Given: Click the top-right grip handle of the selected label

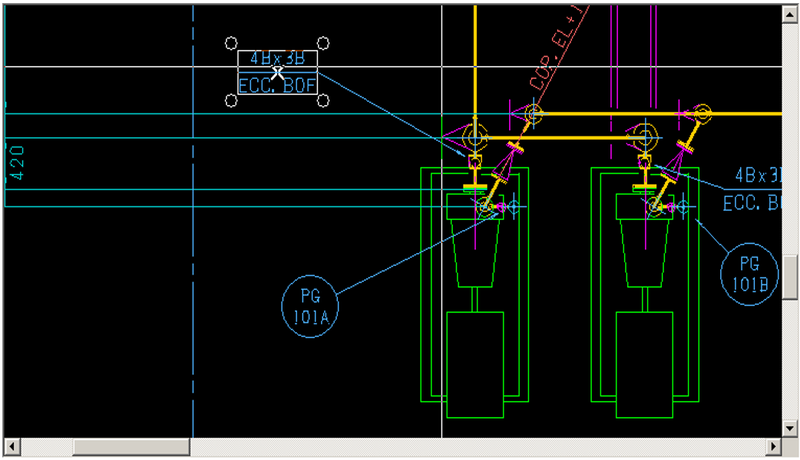Looking at the screenshot, I should [x=324, y=44].
